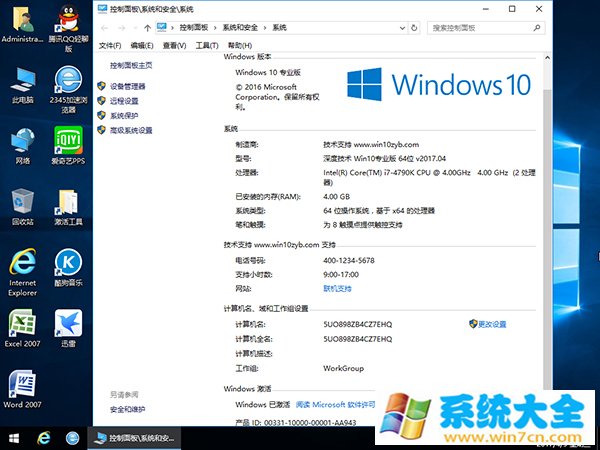Launch 迅雷 (Thunder) desktop icon

pyautogui.click(x=68, y=328)
